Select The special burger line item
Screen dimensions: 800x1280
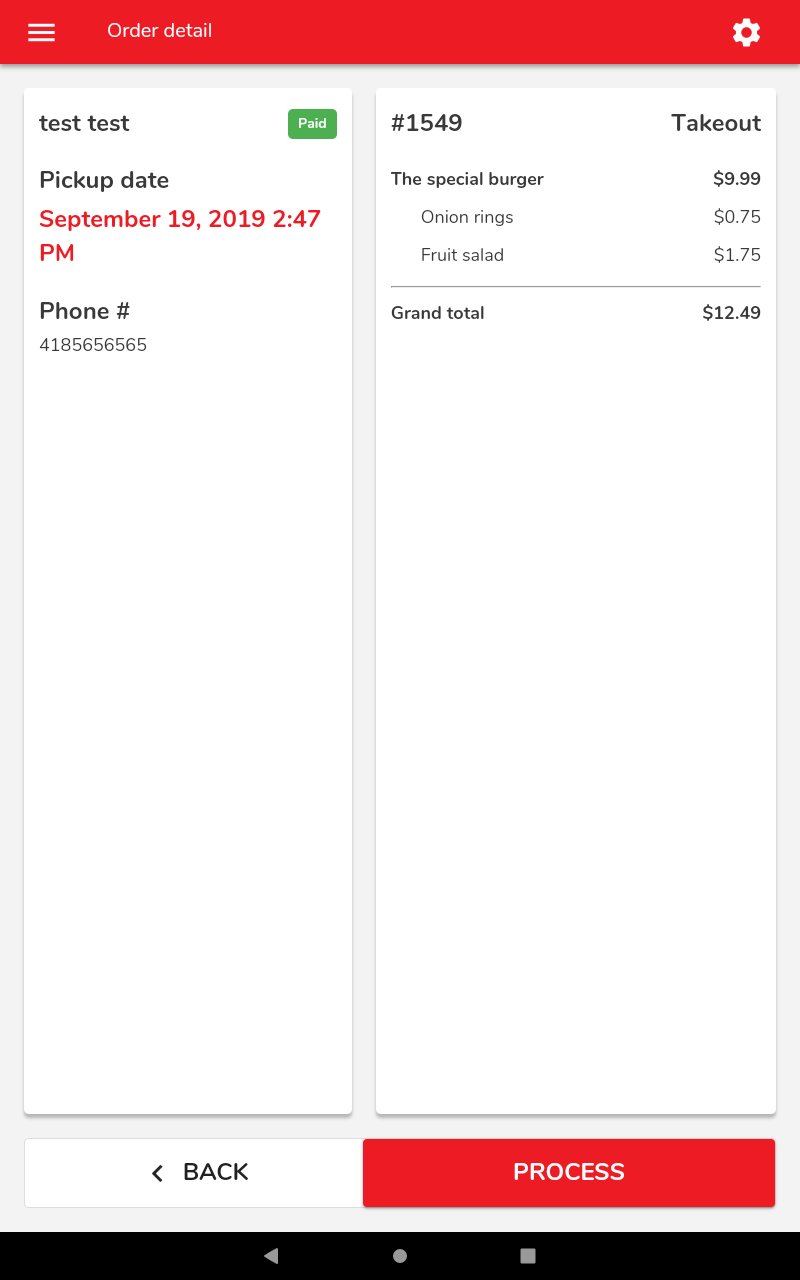pos(467,179)
